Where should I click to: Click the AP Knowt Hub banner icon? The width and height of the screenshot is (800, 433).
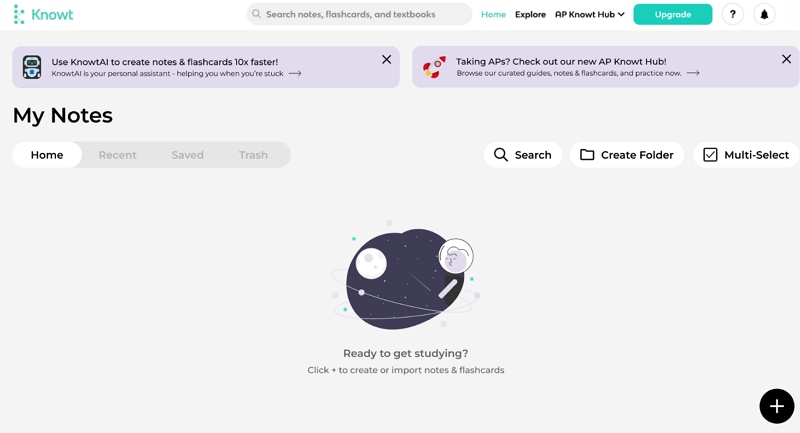(x=434, y=67)
